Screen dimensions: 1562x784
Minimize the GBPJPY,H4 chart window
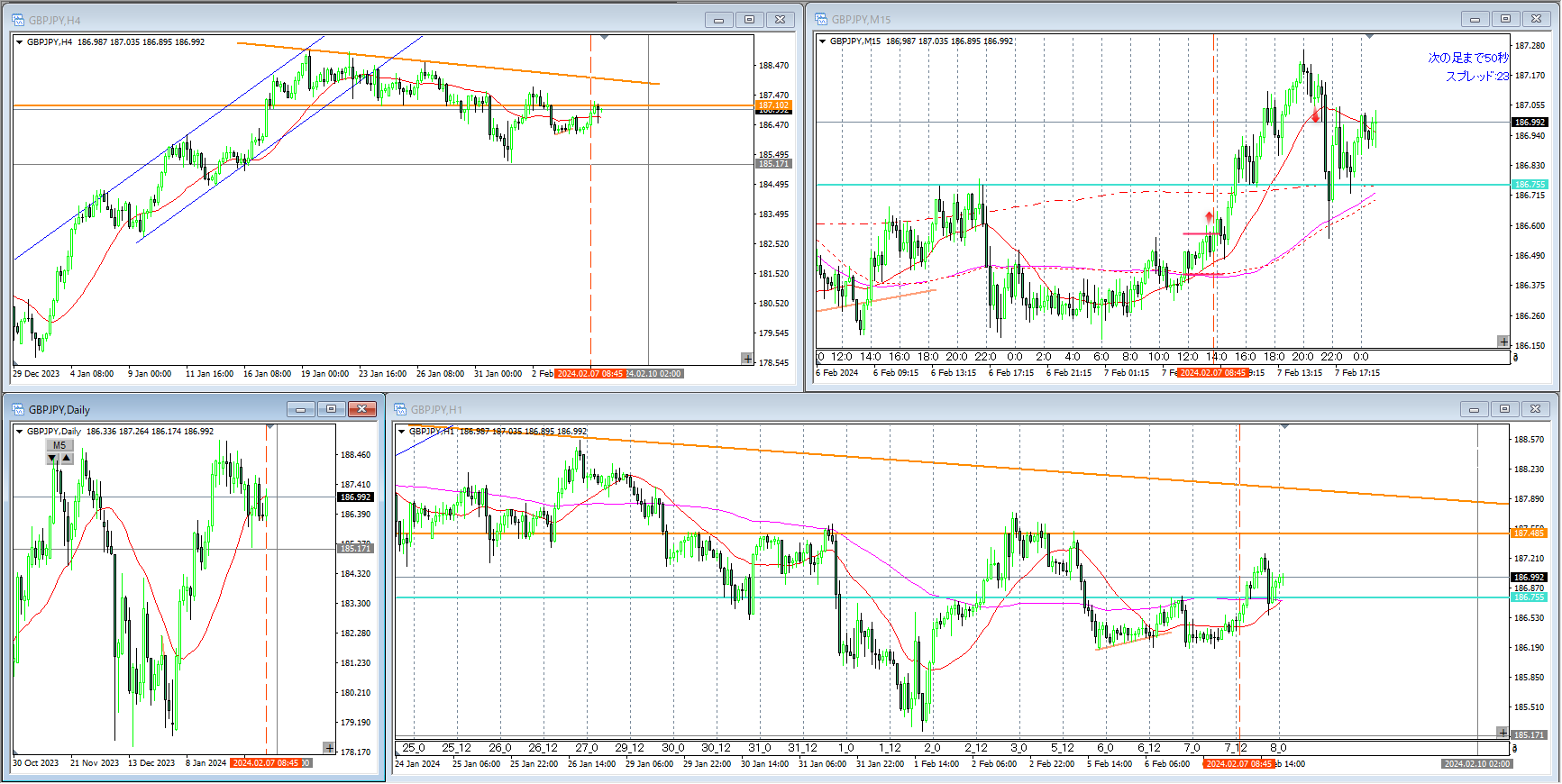(x=719, y=20)
